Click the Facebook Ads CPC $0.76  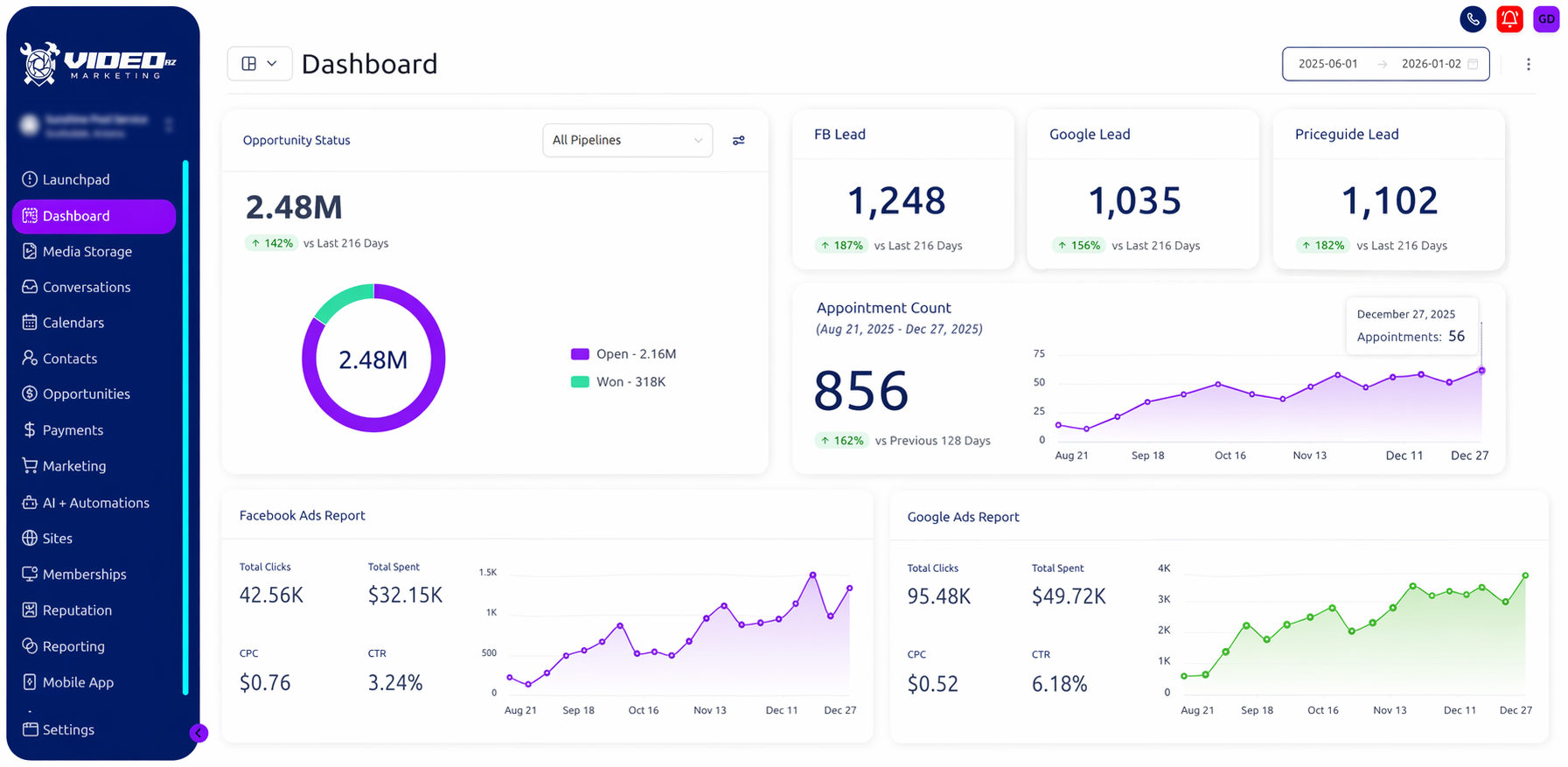pos(265,682)
